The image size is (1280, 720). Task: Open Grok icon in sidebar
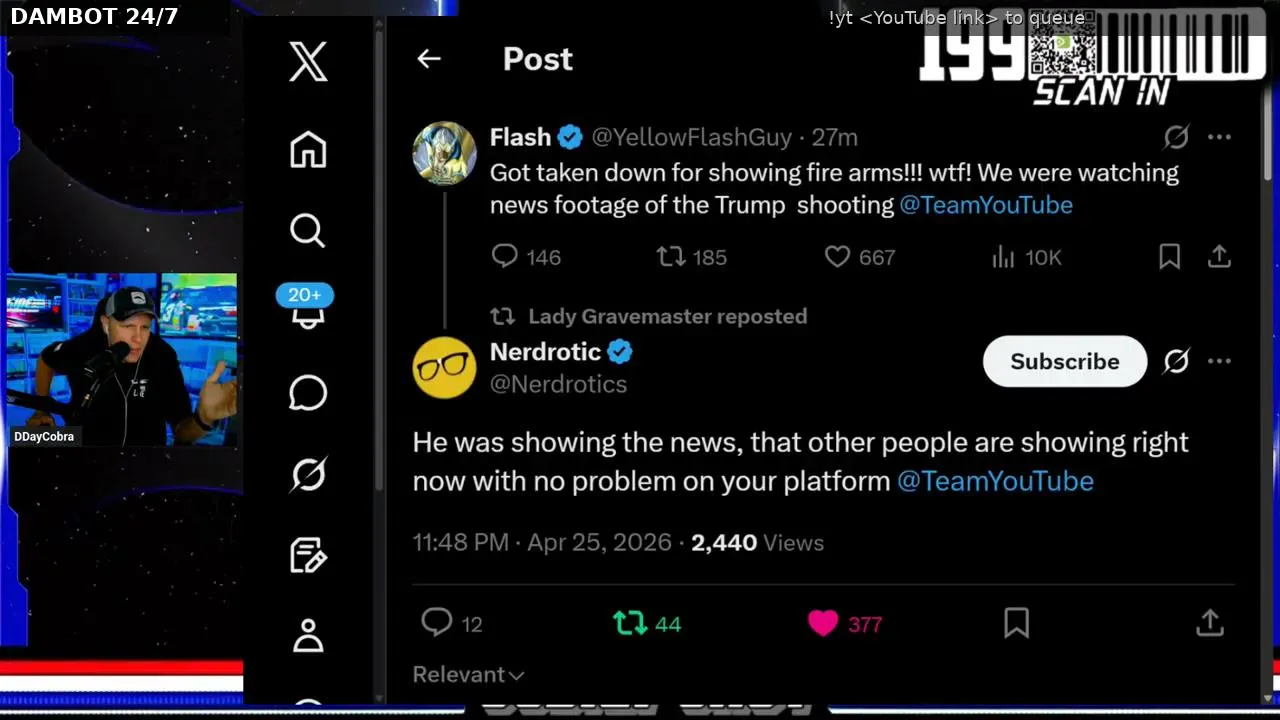tap(308, 474)
